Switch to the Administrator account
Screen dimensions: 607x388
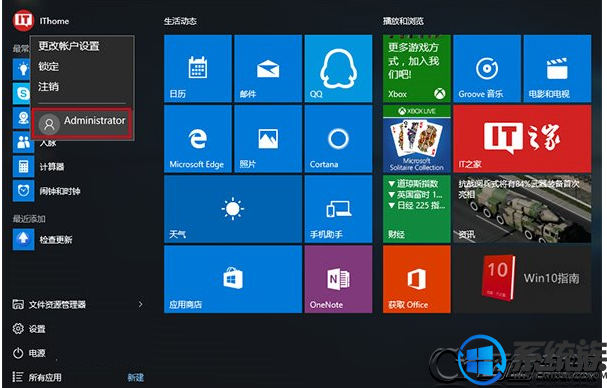coord(82,123)
